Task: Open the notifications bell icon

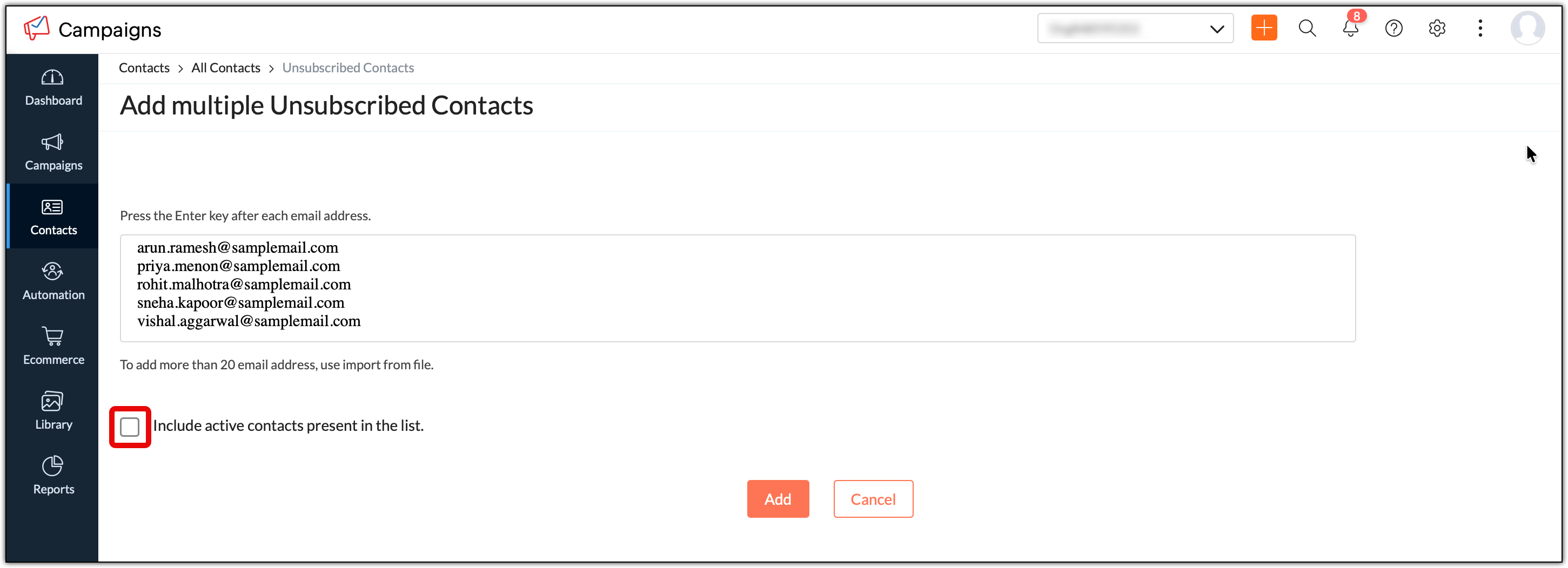Action: [x=1350, y=29]
